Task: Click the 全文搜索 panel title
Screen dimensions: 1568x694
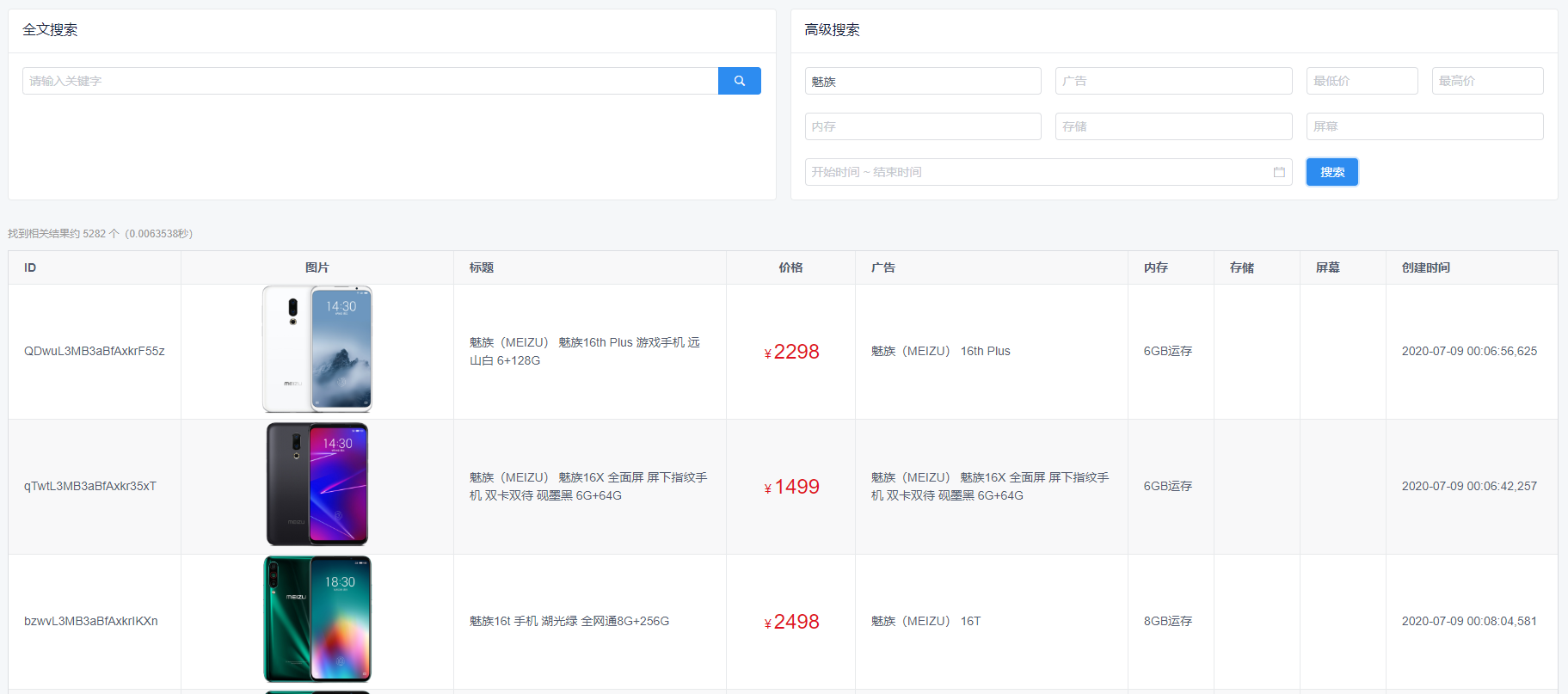Action: click(50, 30)
